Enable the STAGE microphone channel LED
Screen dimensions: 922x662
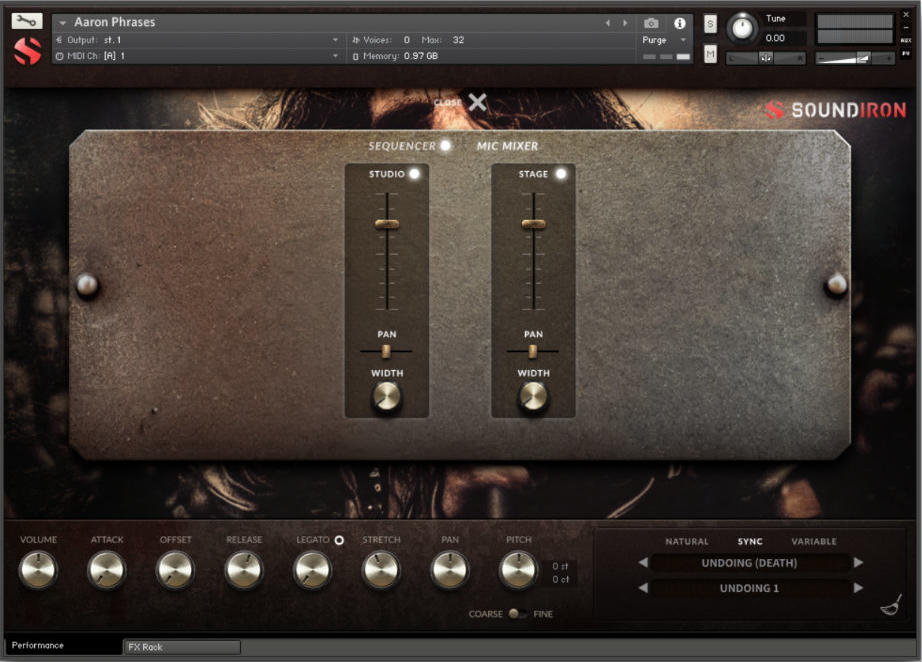pos(560,172)
